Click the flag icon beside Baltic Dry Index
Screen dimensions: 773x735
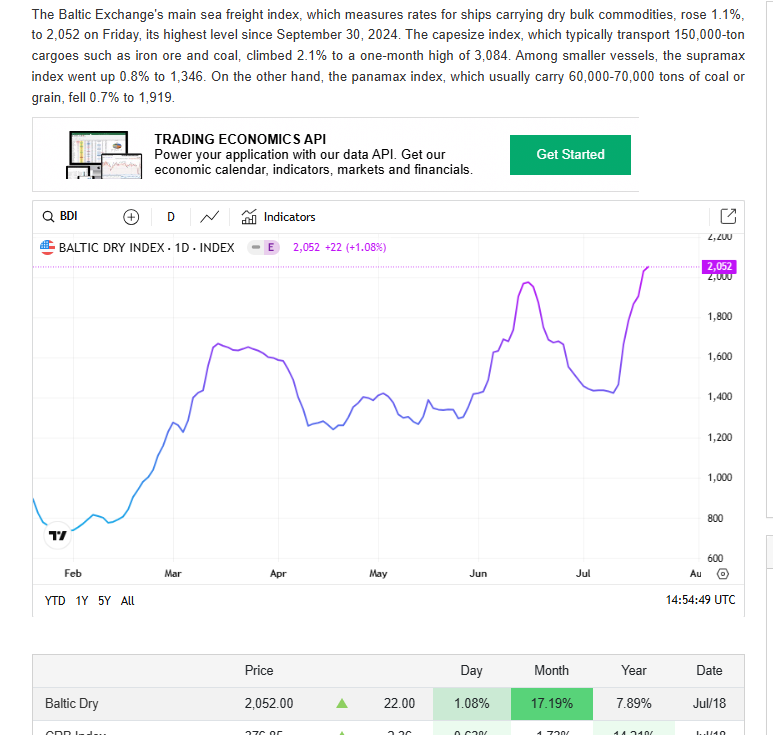pos(47,247)
